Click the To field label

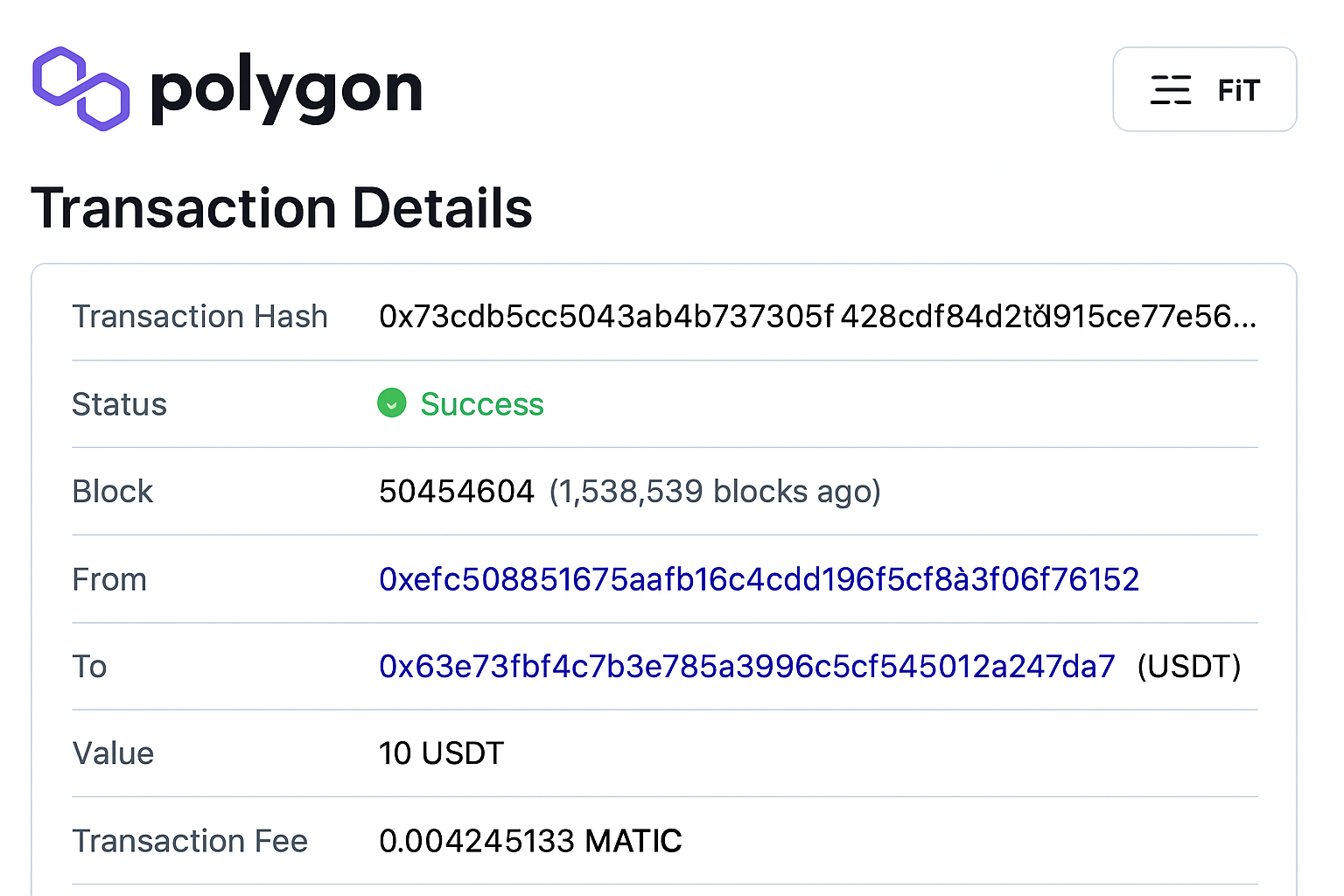tap(89, 667)
